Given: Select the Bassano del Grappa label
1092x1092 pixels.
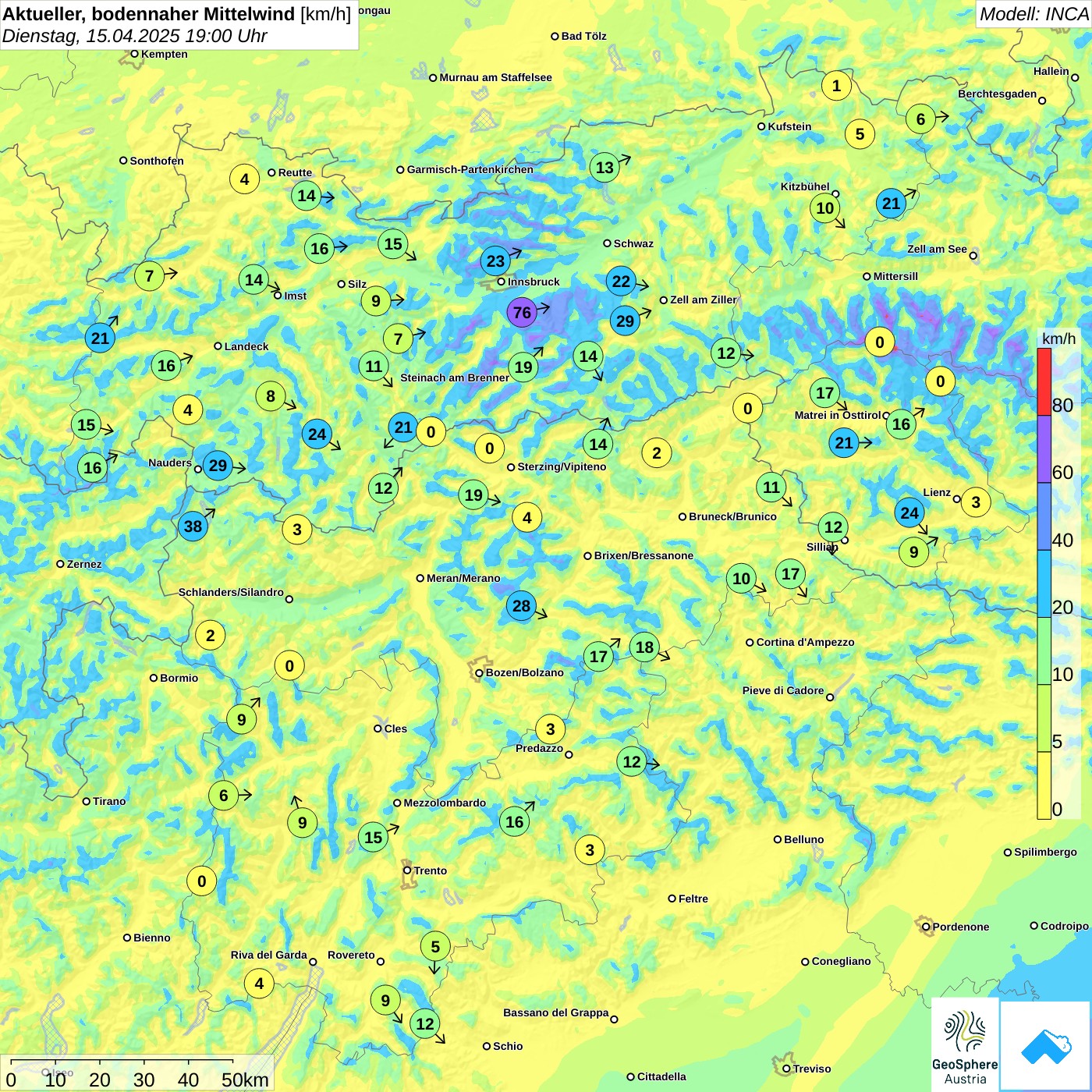Looking at the screenshot, I should click(555, 1012).
